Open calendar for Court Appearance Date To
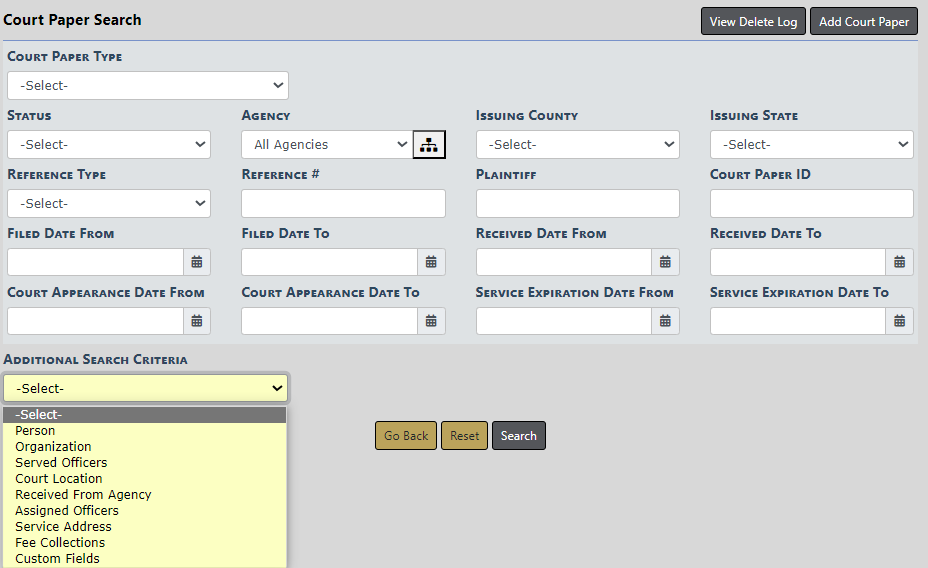 pyautogui.click(x=431, y=321)
